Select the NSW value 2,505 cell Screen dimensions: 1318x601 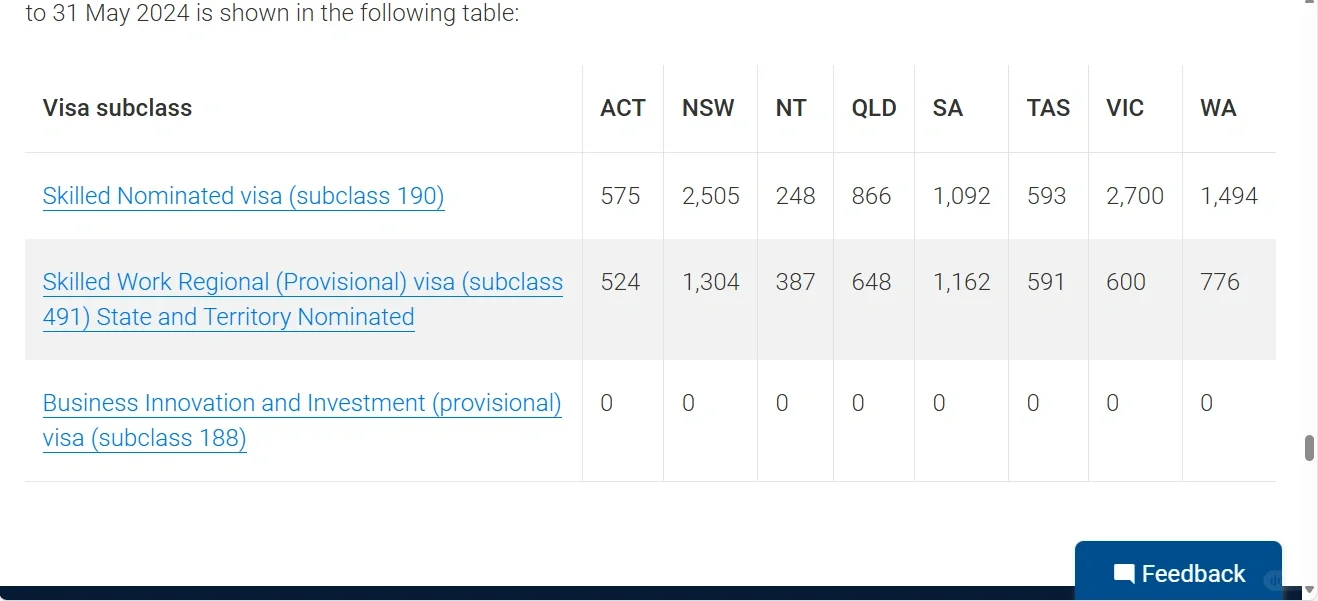click(710, 196)
